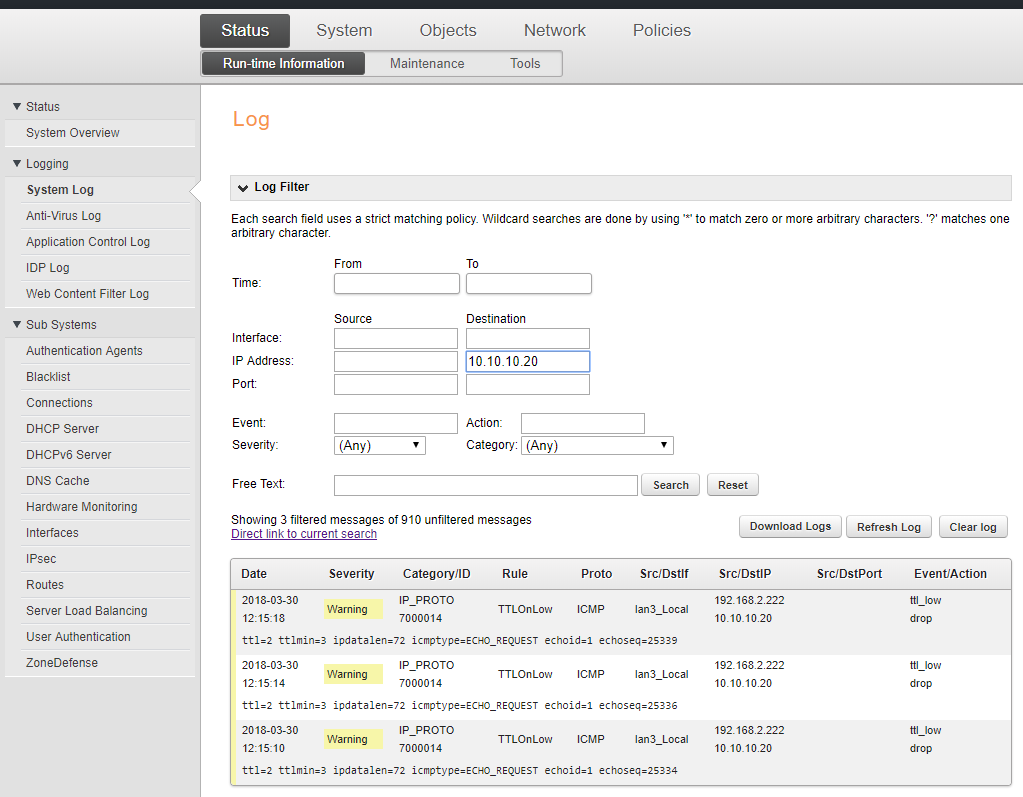Reset the log filter fields
The image size is (1023, 797).
pyautogui.click(x=732, y=485)
